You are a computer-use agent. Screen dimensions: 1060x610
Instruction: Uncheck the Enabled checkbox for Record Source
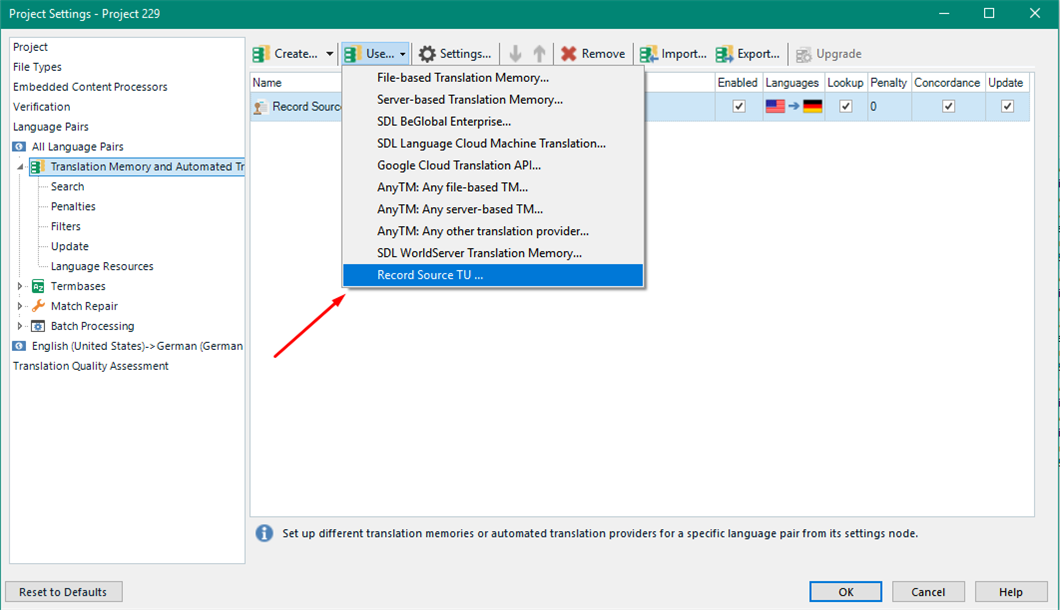pyautogui.click(x=739, y=107)
